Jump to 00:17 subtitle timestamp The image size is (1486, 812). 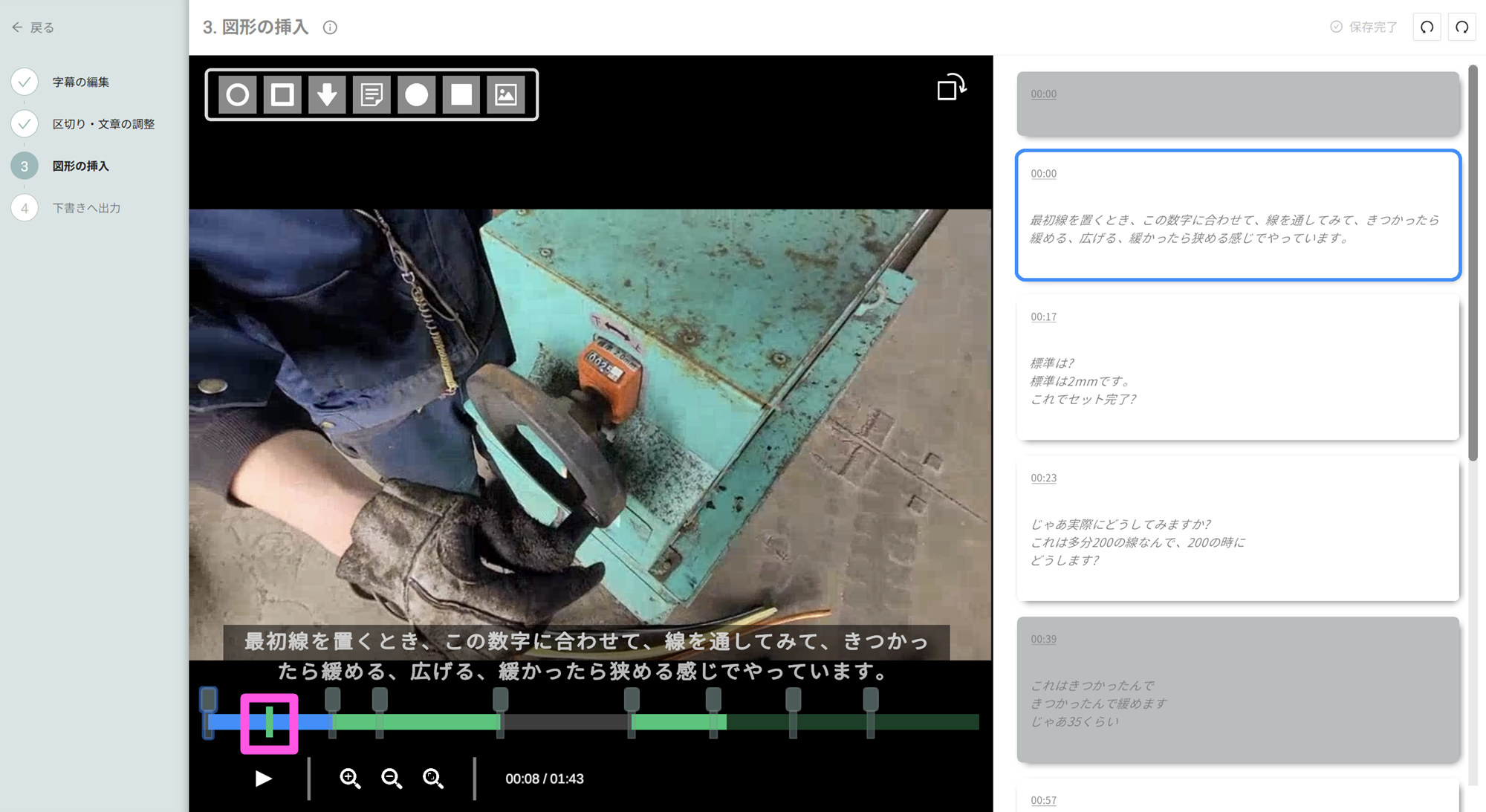coord(1043,316)
